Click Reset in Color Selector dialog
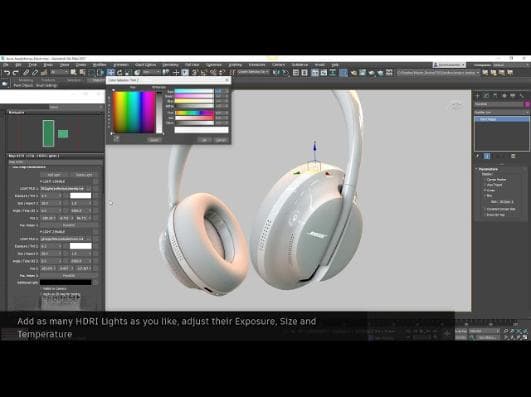Screen dimensions: 531x397 154,140
